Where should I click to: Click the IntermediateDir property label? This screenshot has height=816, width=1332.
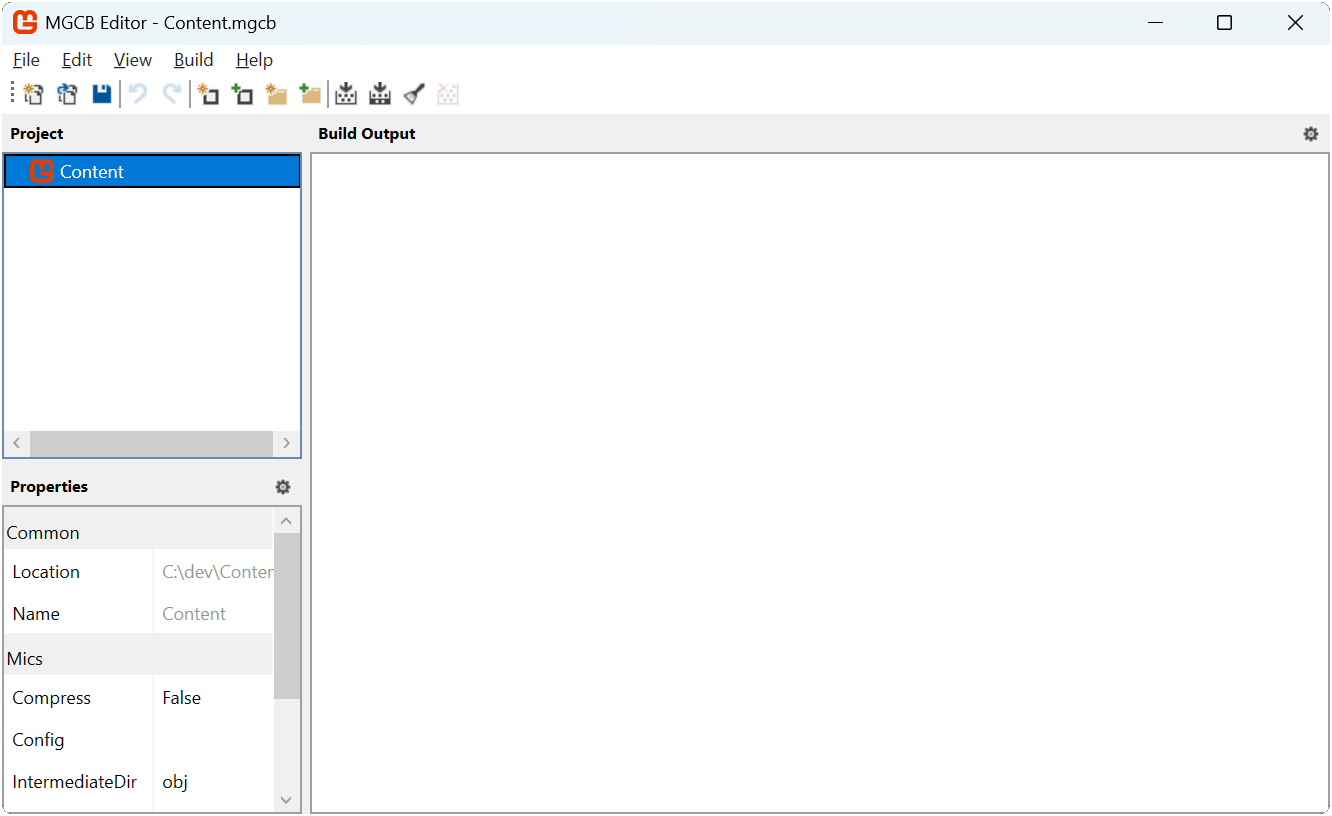click(x=75, y=782)
